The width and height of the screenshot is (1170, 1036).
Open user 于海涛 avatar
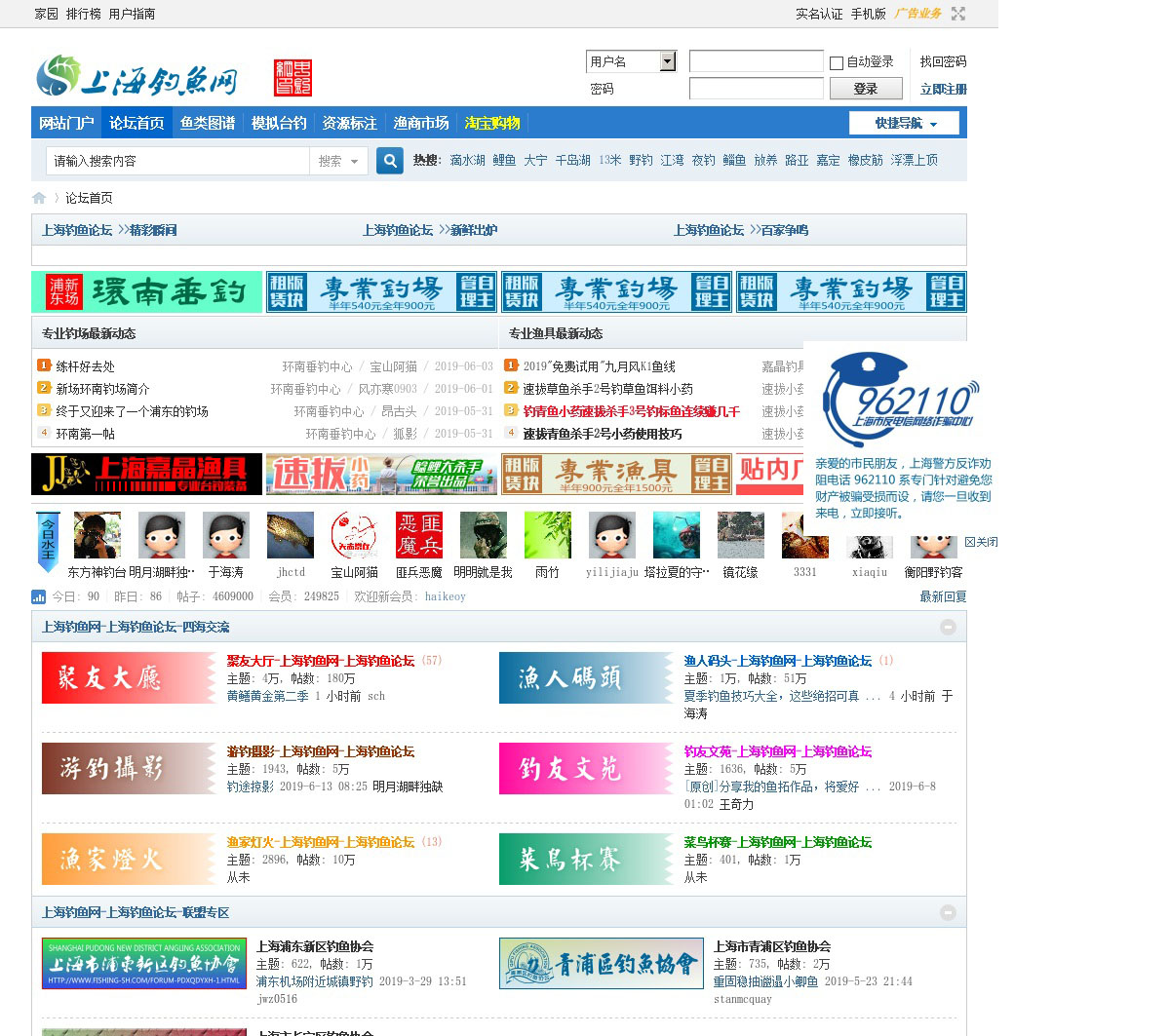pyautogui.click(x=226, y=535)
